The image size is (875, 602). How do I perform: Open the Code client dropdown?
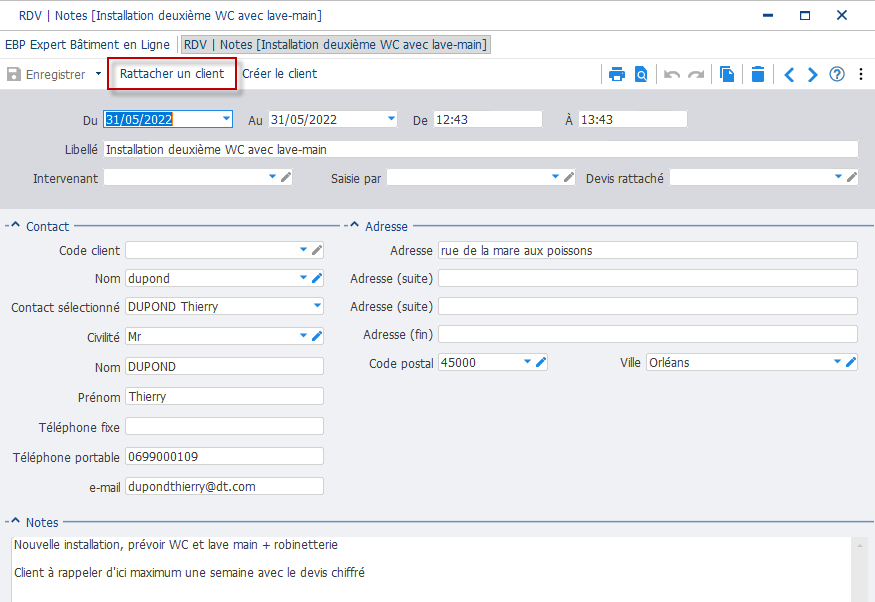point(303,250)
